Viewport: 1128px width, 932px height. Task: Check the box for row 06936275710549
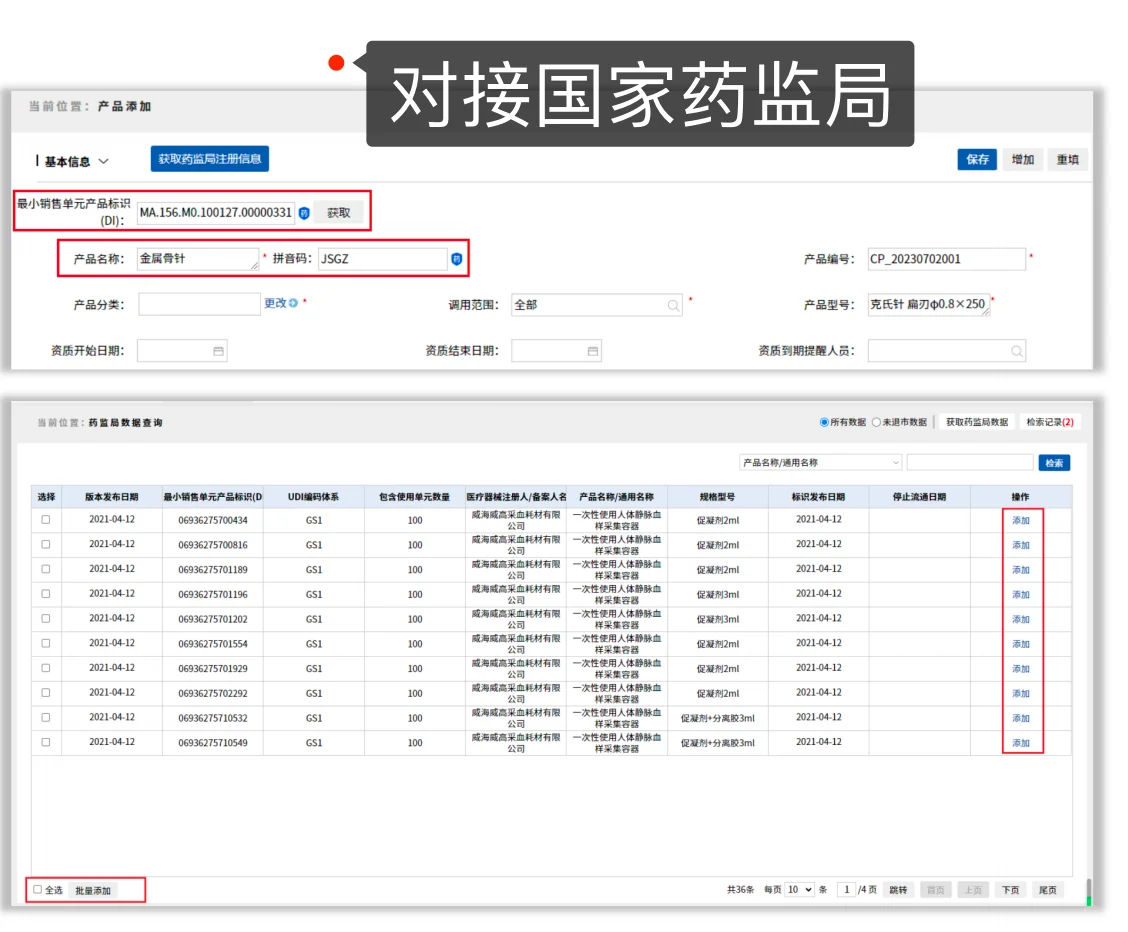click(46, 742)
